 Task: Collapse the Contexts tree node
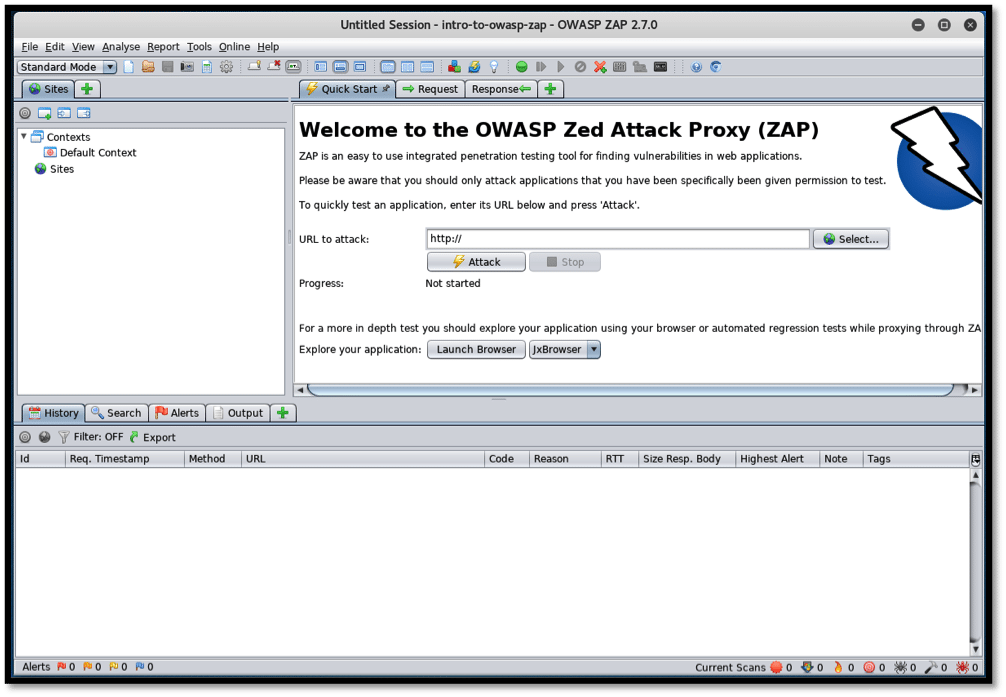pyautogui.click(x=24, y=137)
